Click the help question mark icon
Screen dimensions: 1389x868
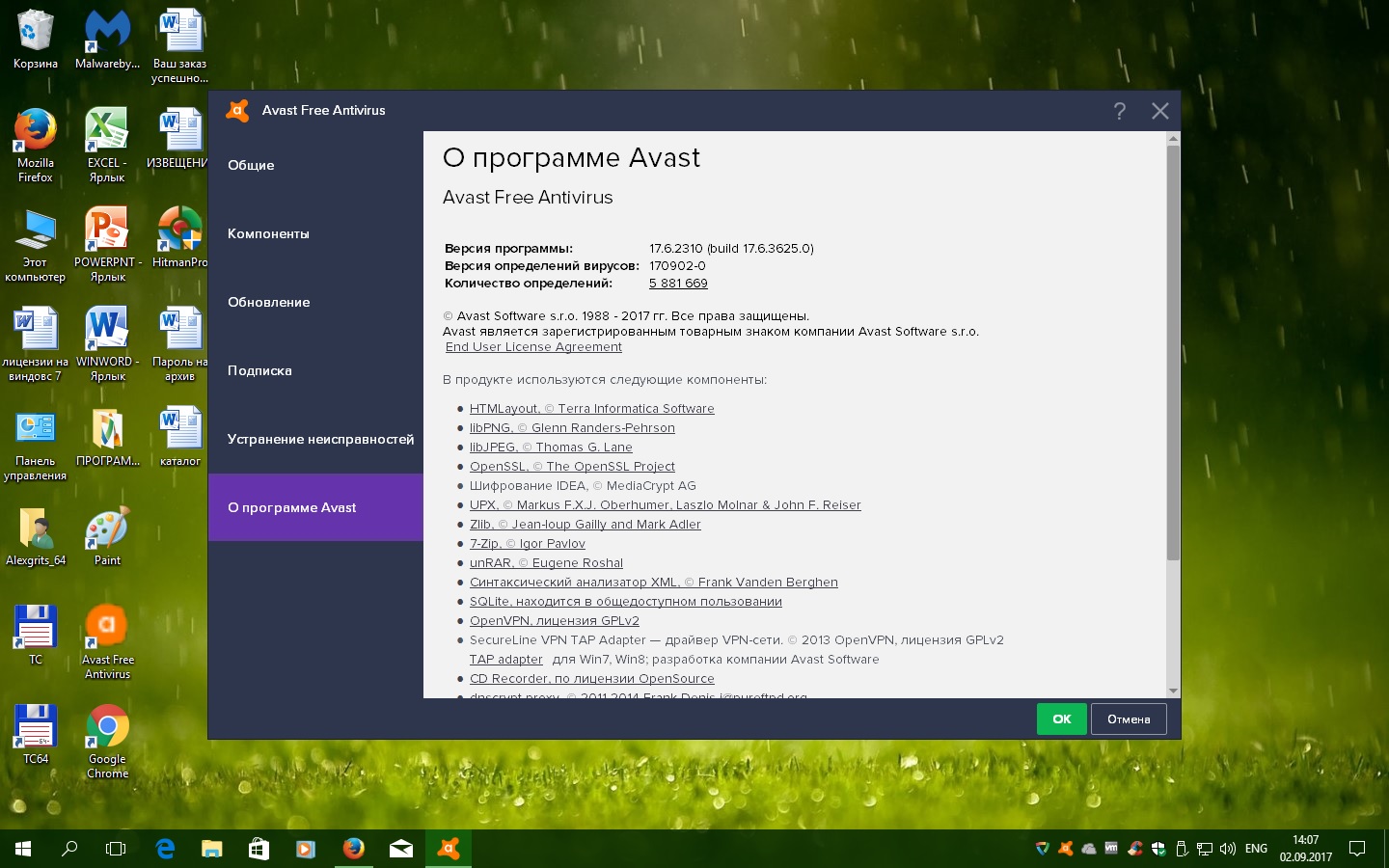click(x=1119, y=111)
